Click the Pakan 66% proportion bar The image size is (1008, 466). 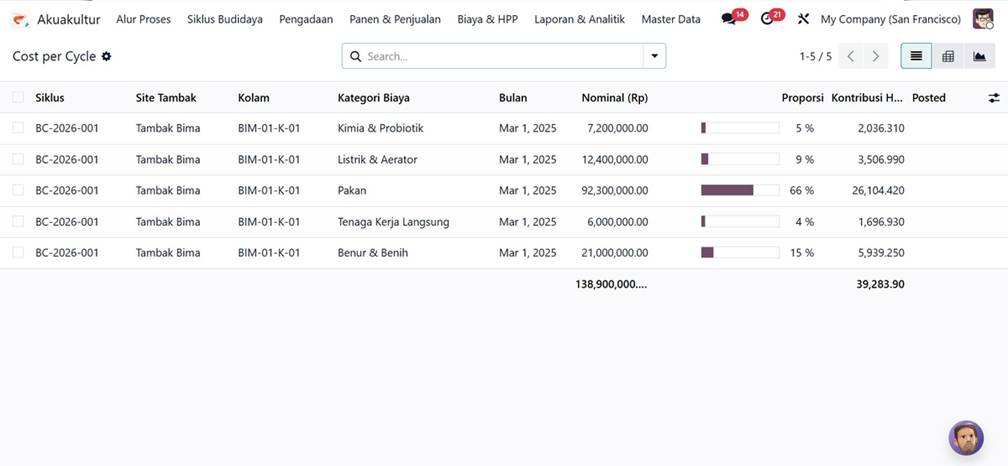click(739, 190)
